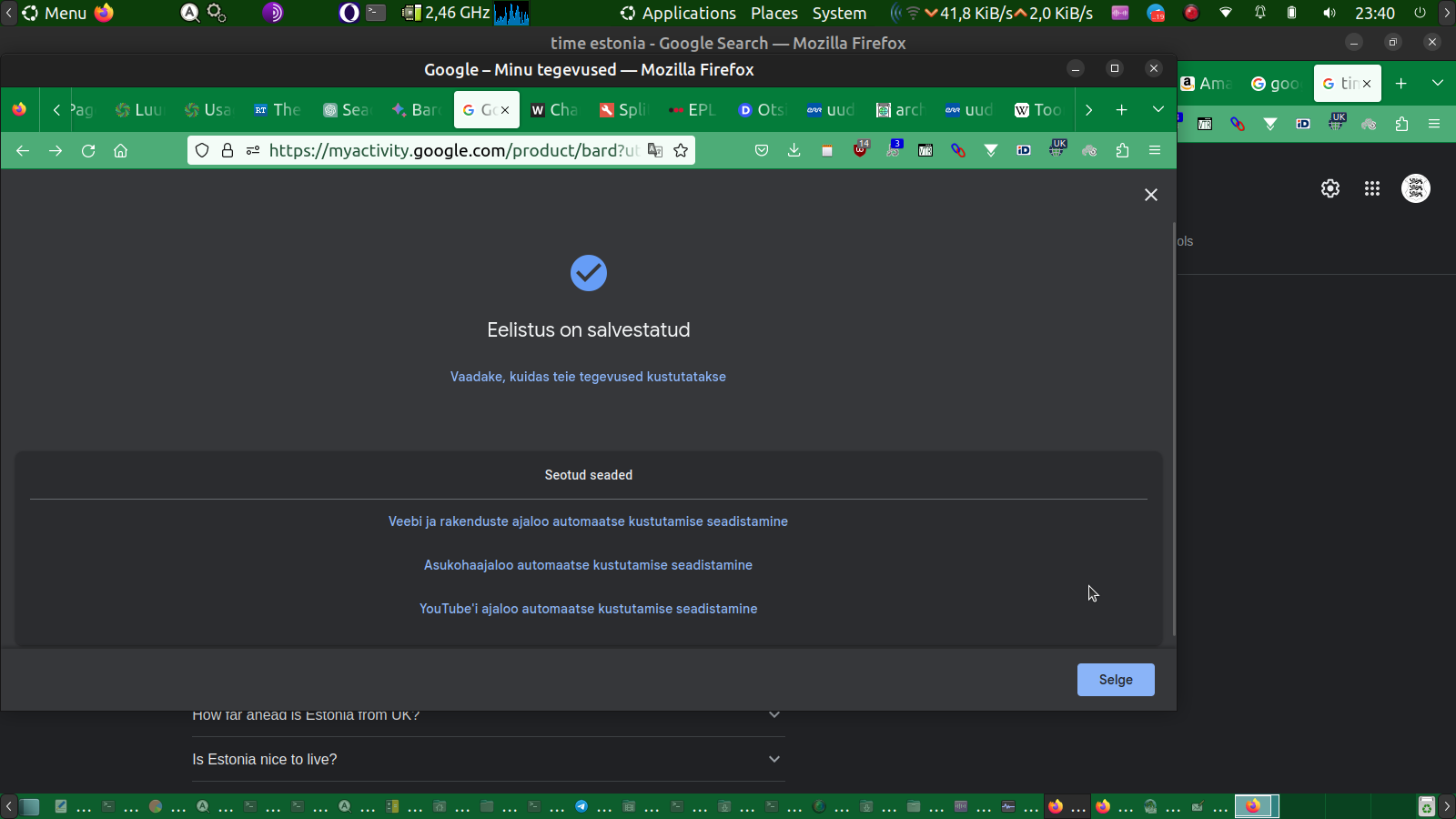Switch to the Cha Wikipedia tab
Image resolution: width=1456 pixels, height=819 pixels.
click(x=554, y=110)
